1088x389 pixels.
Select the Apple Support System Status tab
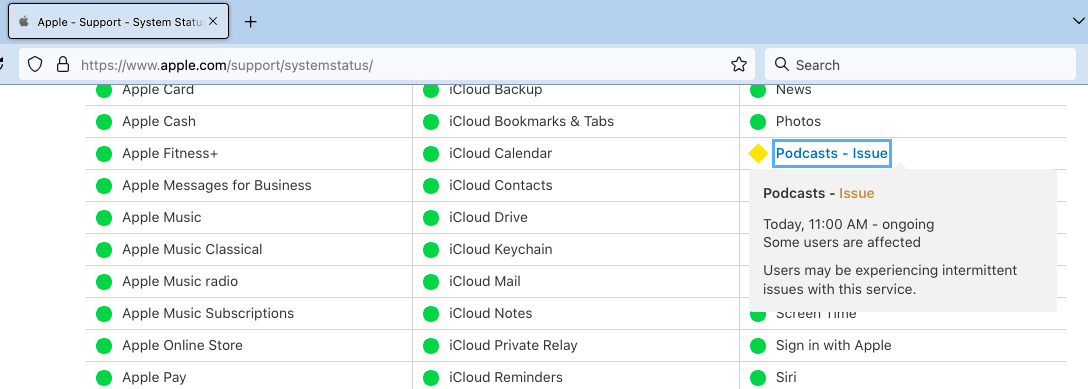[119, 21]
